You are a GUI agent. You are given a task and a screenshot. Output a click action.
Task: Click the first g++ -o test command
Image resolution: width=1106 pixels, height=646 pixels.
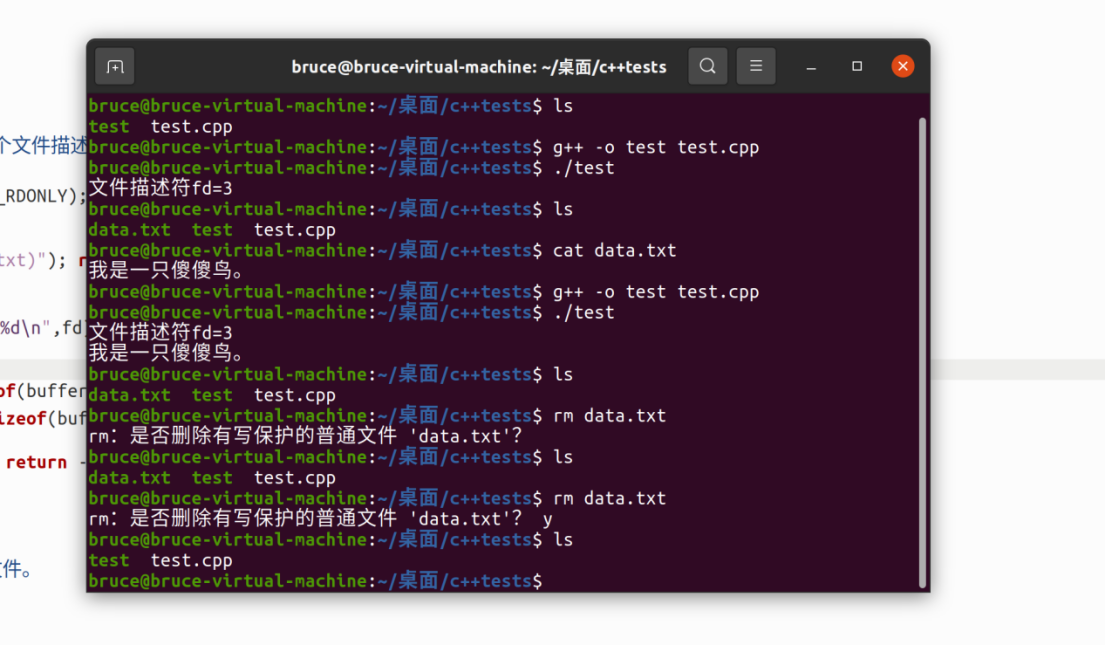[655, 147]
